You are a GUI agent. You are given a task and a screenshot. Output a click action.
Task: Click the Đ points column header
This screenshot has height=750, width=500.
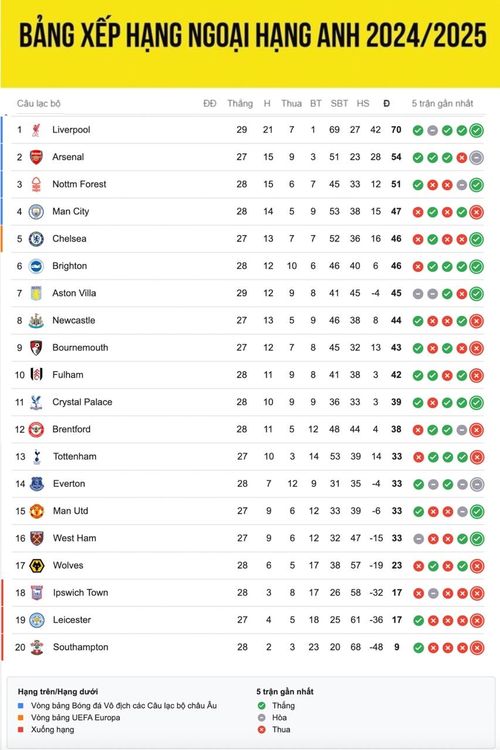coord(387,103)
